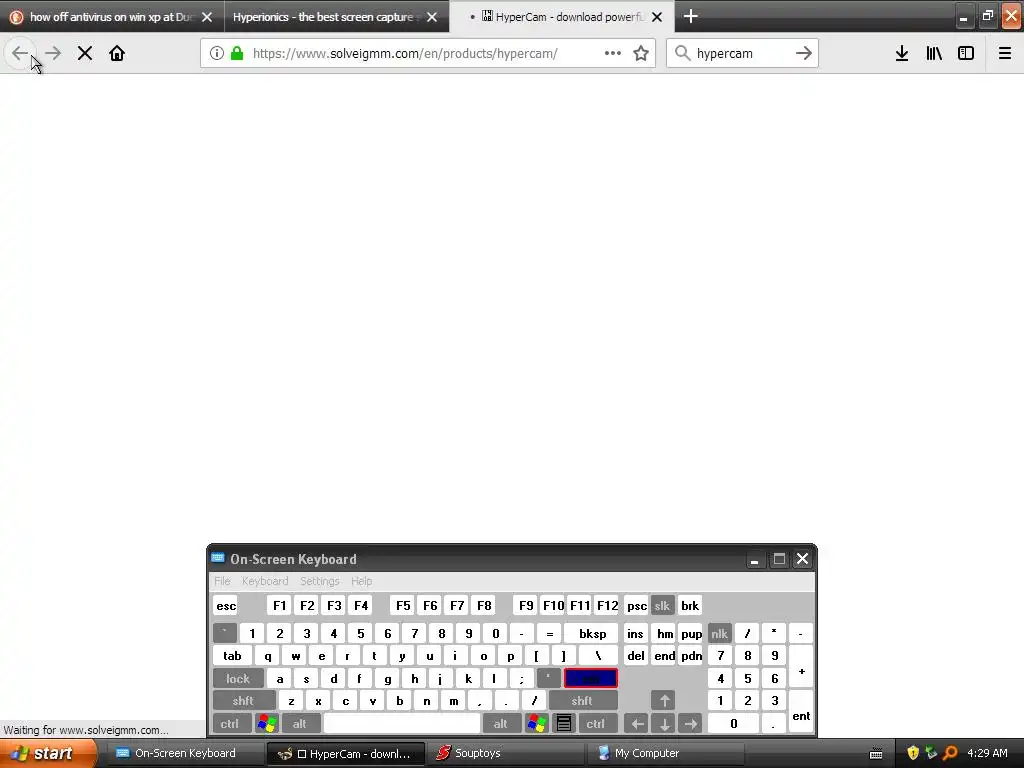Viewport: 1024px width, 768px height.
Task: View the green padlock connection details
Action: (x=237, y=54)
